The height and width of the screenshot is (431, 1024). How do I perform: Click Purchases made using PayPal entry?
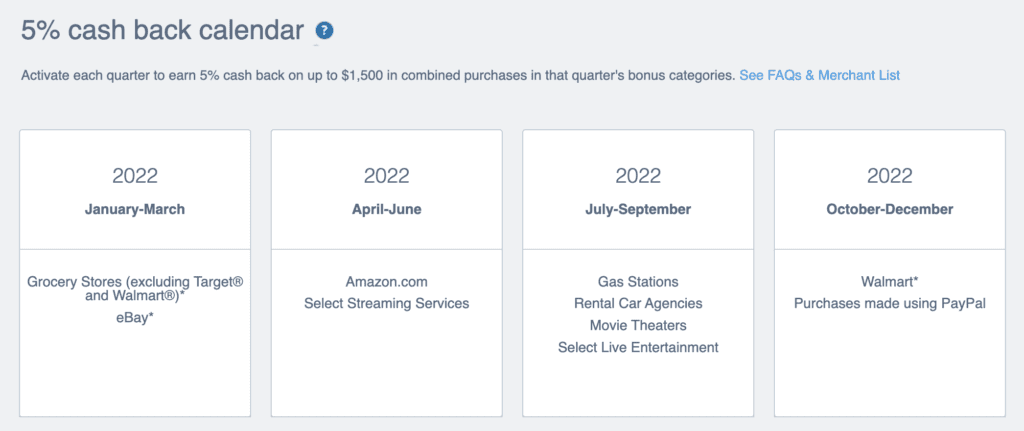[889, 304]
